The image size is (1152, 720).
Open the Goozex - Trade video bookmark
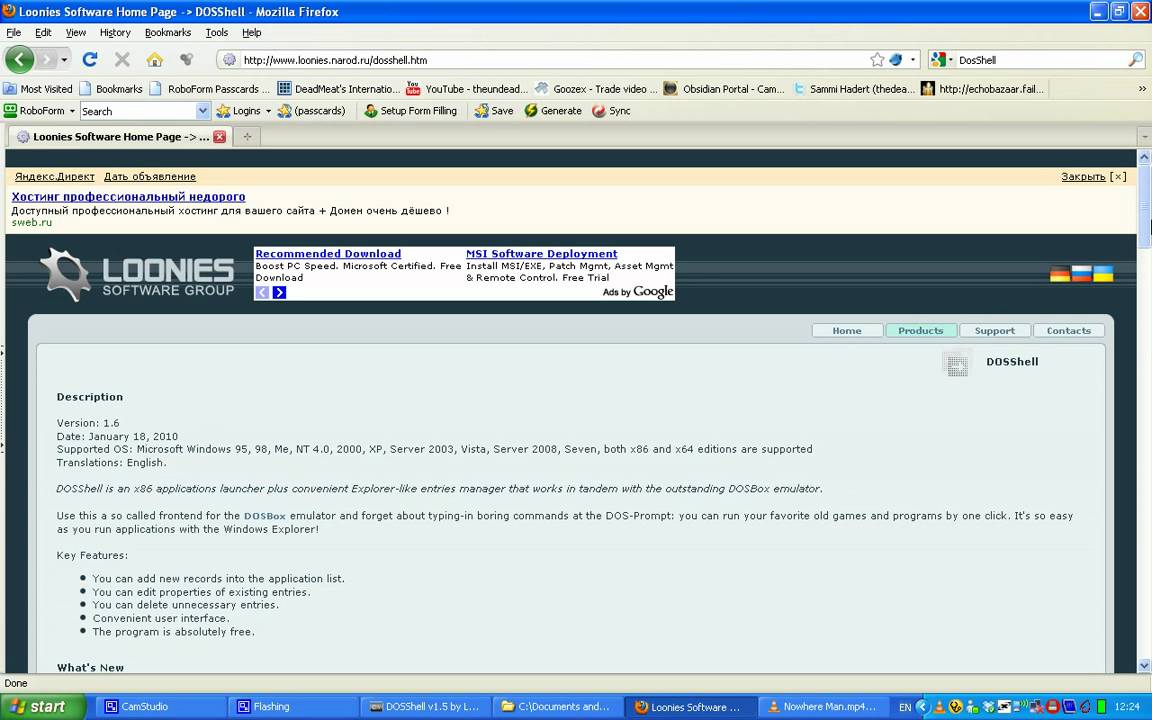pyautogui.click(x=596, y=89)
